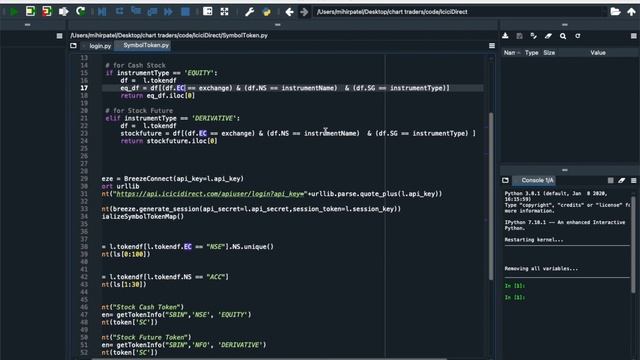Sort variables by the Name column
The width and height of the screenshot is (640, 360).
click(x=512, y=53)
